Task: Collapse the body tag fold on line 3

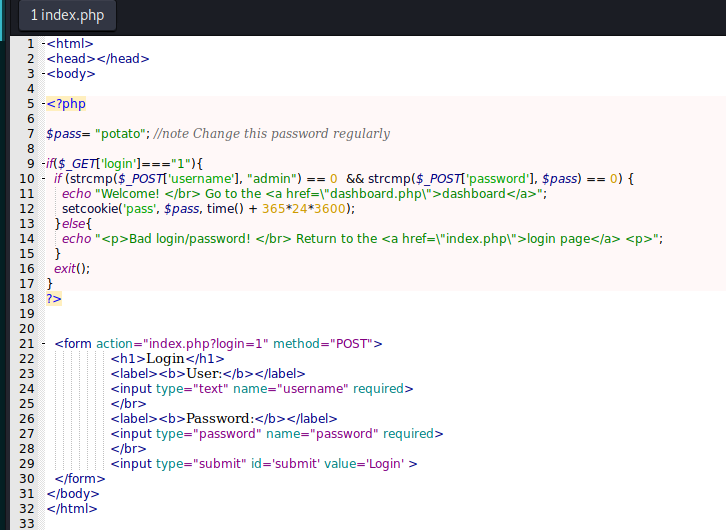Action: [x=43, y=74]
